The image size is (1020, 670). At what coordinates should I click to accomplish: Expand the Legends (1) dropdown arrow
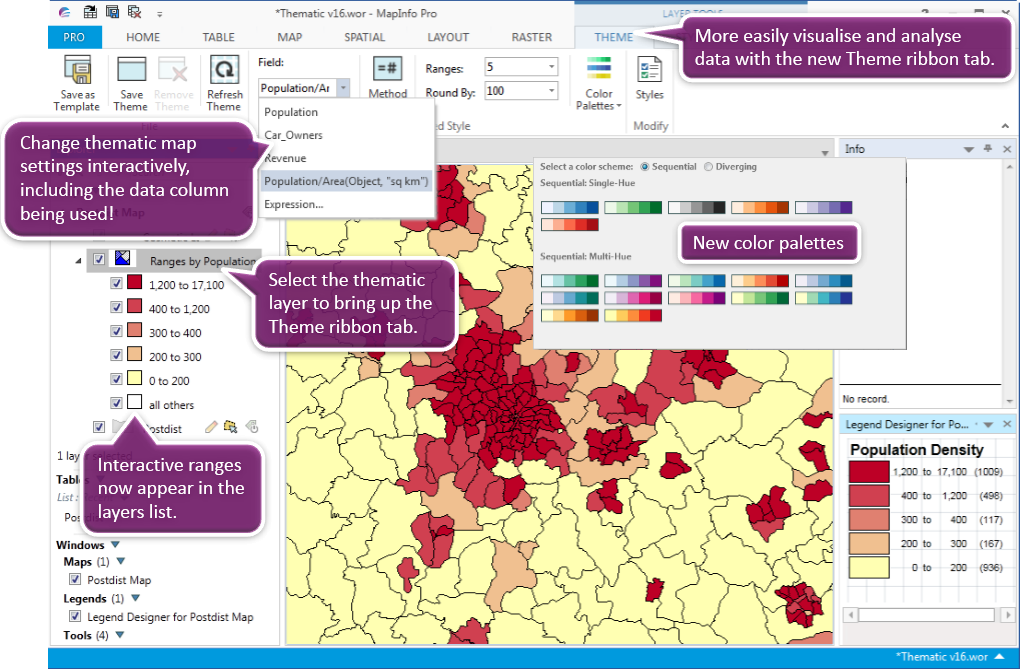click(x=135, y=598)
